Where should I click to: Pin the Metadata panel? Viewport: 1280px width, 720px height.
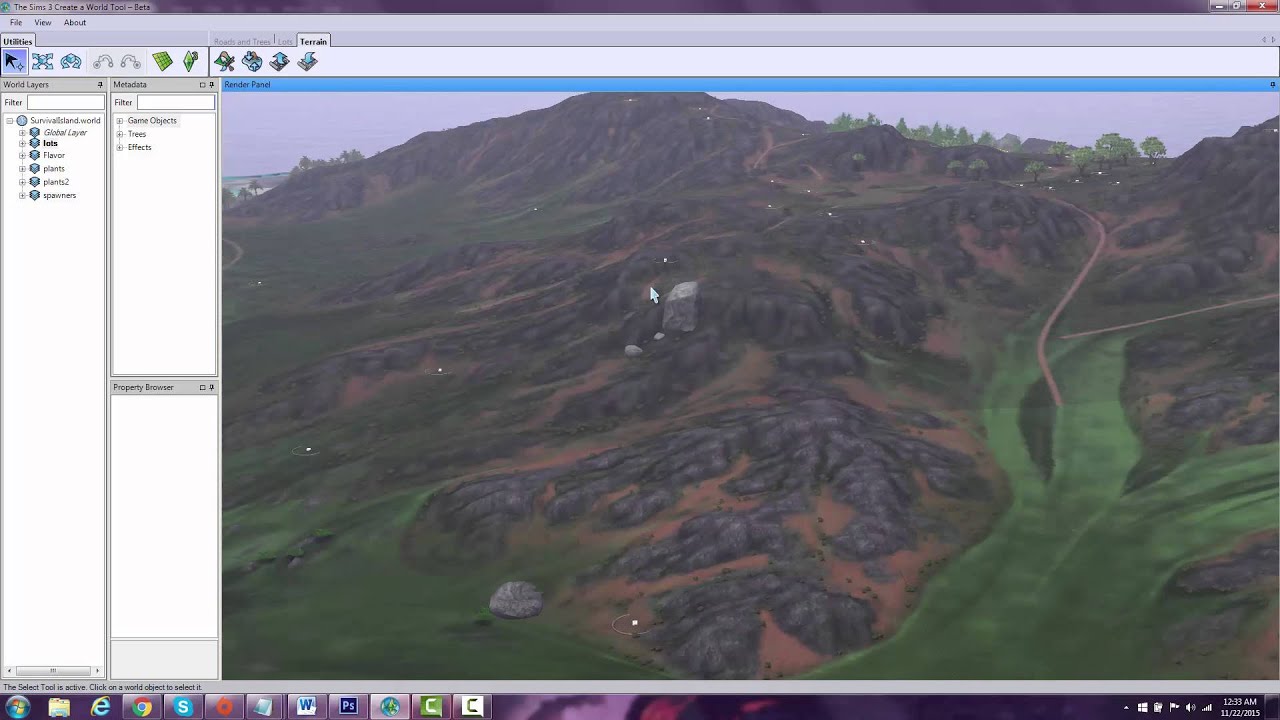211,85
